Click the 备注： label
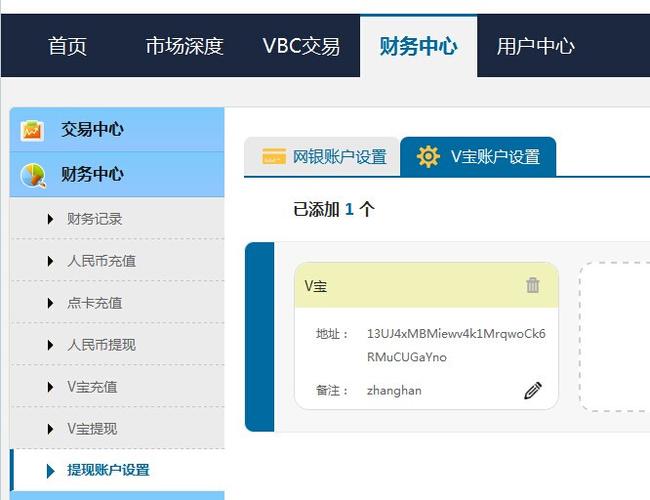Viewport: 650px width, 500px height. 332,391
